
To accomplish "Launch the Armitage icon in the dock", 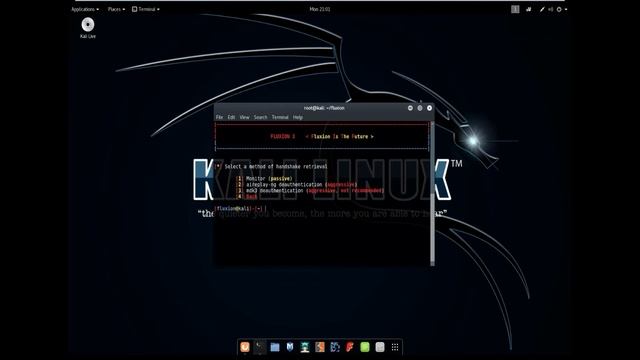I will click(305, 347).
